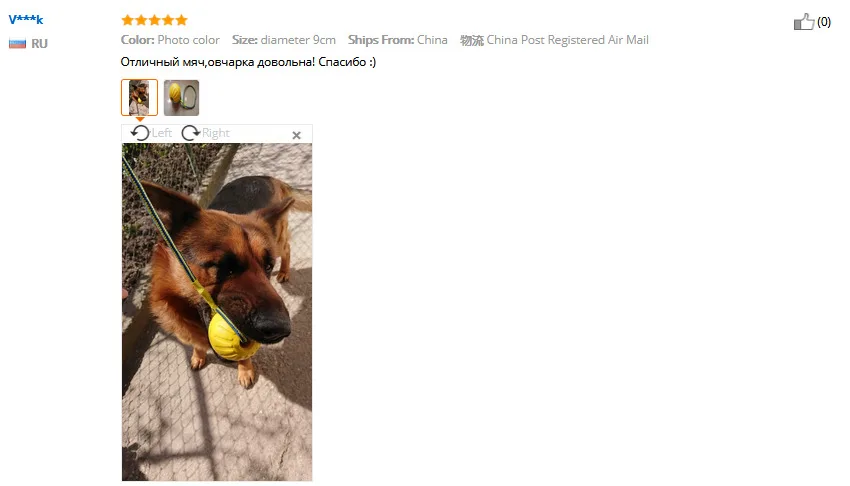Image resolution: width=850 pixels, height=486 pixels.
Task: Click the enlarged German shepherd photo
Action: pos(217,312)
